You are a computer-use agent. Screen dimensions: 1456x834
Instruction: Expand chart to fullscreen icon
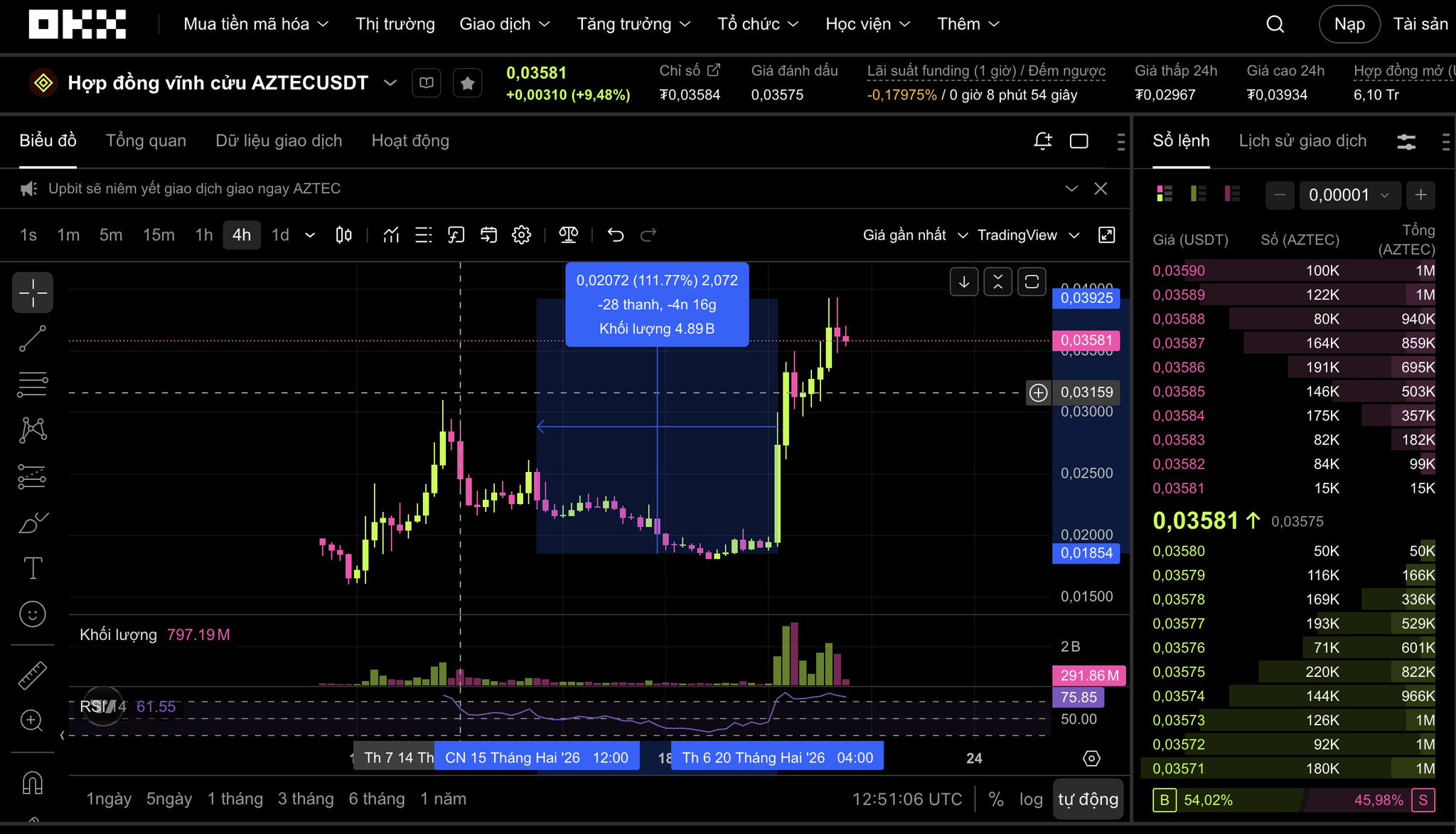pos(1107,235)
